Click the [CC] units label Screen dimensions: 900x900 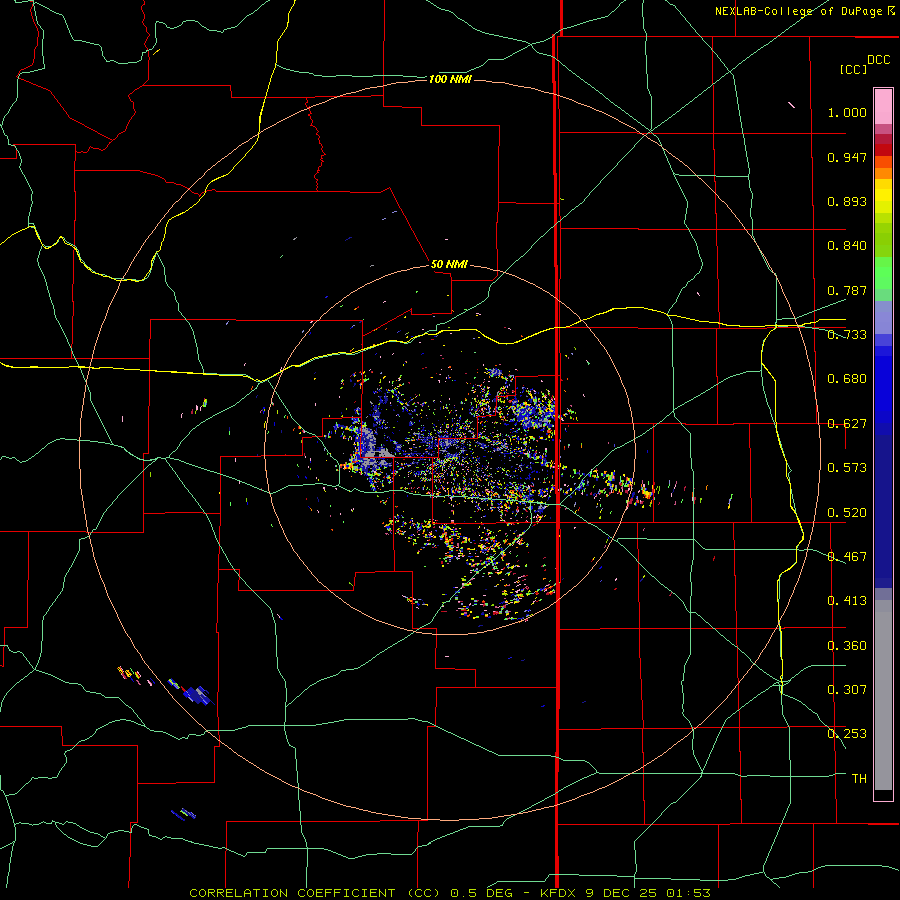[853, 69]
